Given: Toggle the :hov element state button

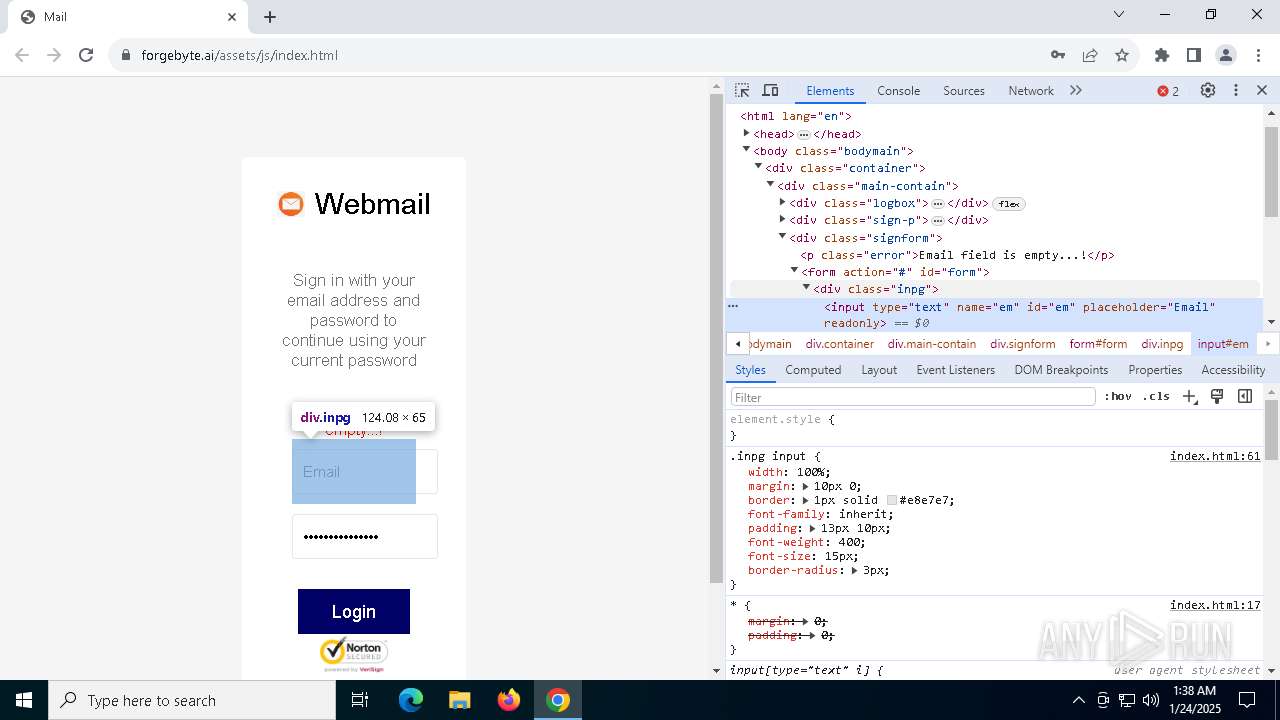Looking at the screenshot, I should [x=1117, y=396].
